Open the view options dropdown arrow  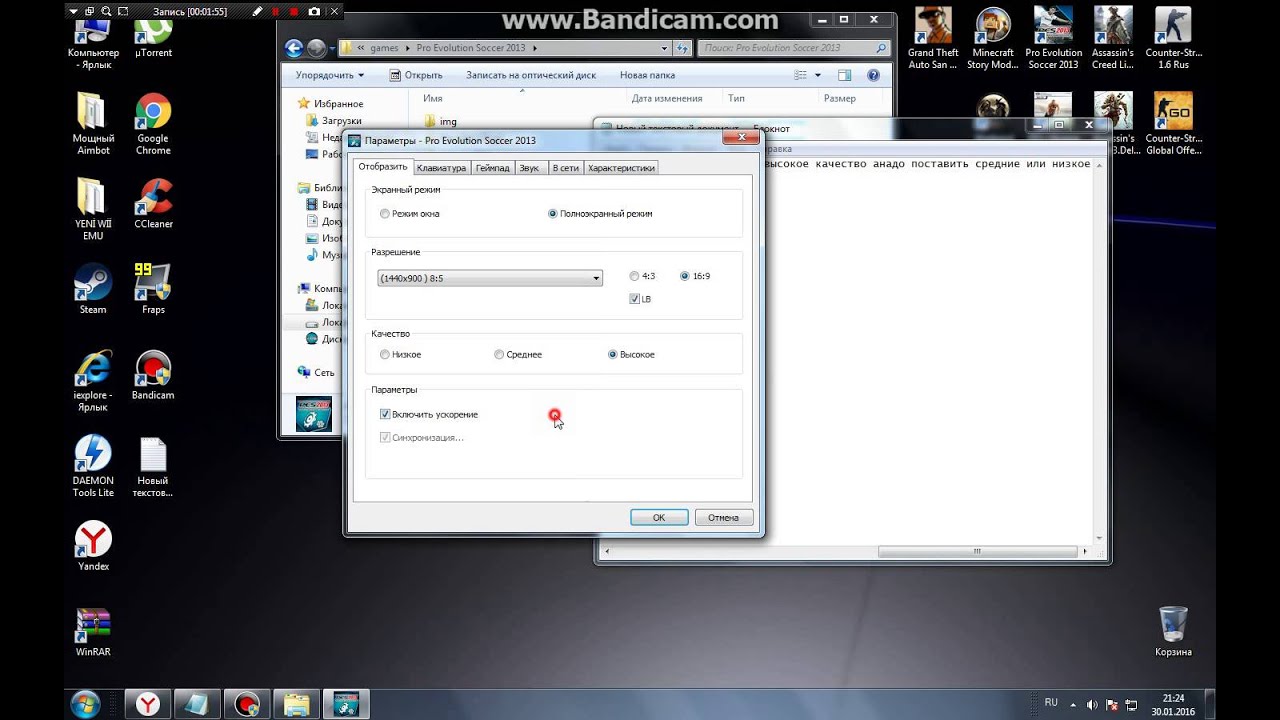click(817, 75)
